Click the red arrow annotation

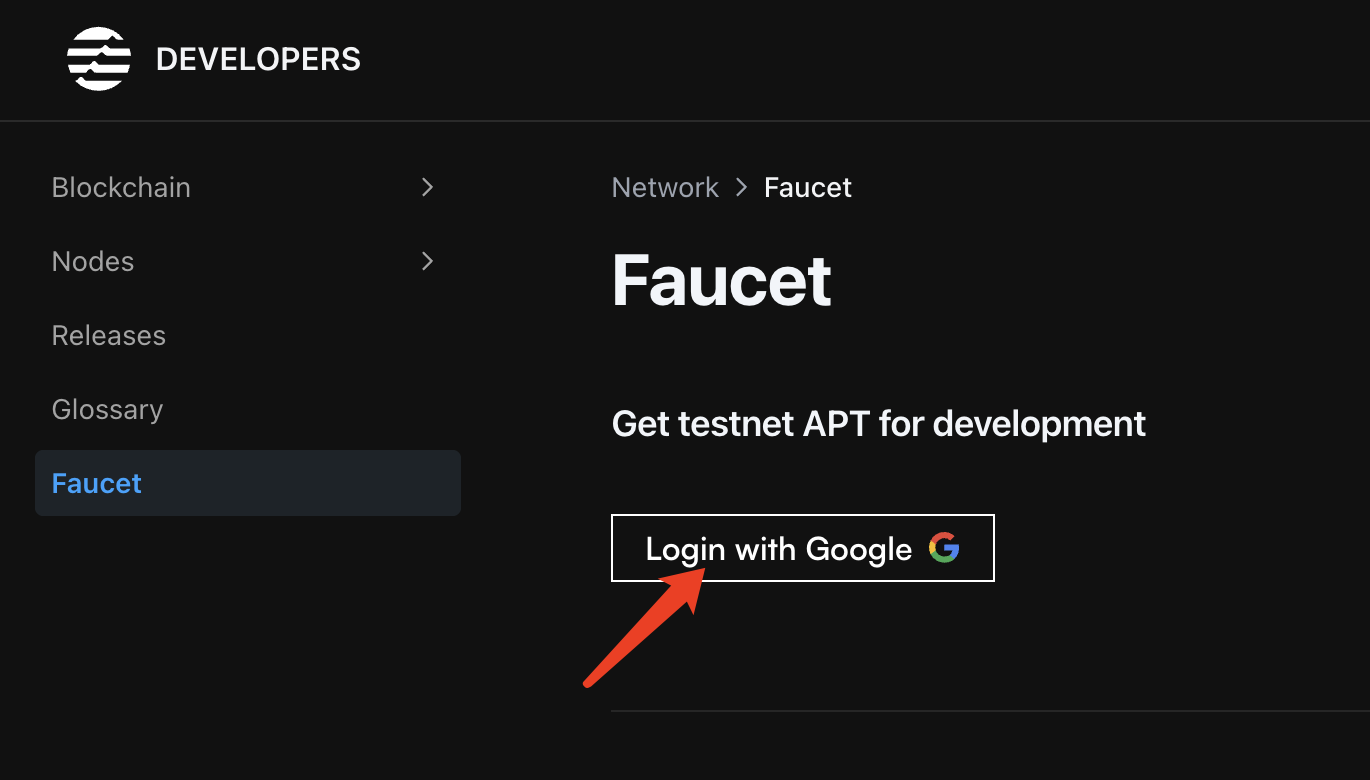click(647, 627)
